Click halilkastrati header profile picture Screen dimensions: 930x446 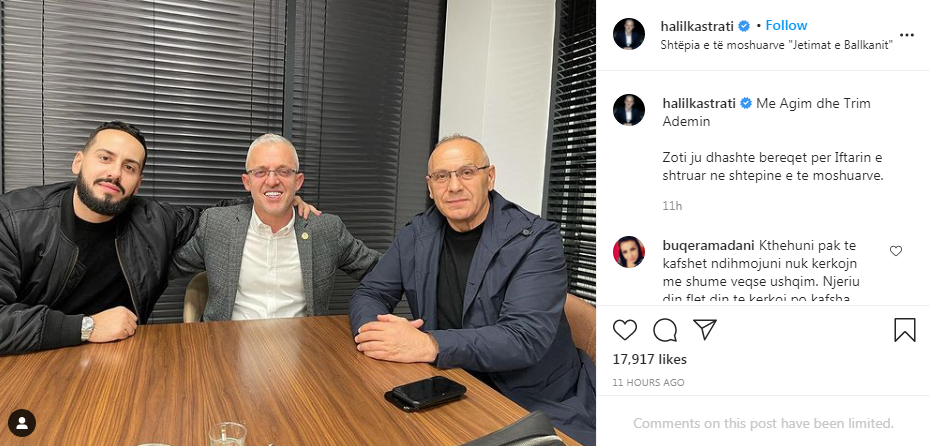[629, 34]
